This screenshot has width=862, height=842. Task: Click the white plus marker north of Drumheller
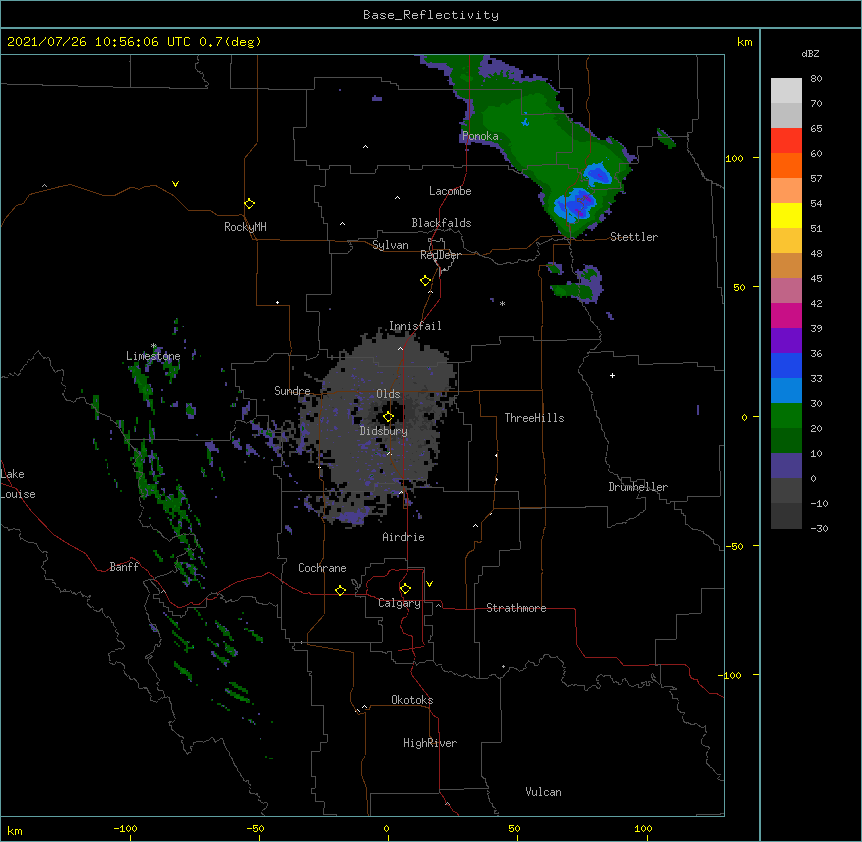pos(612,375)
